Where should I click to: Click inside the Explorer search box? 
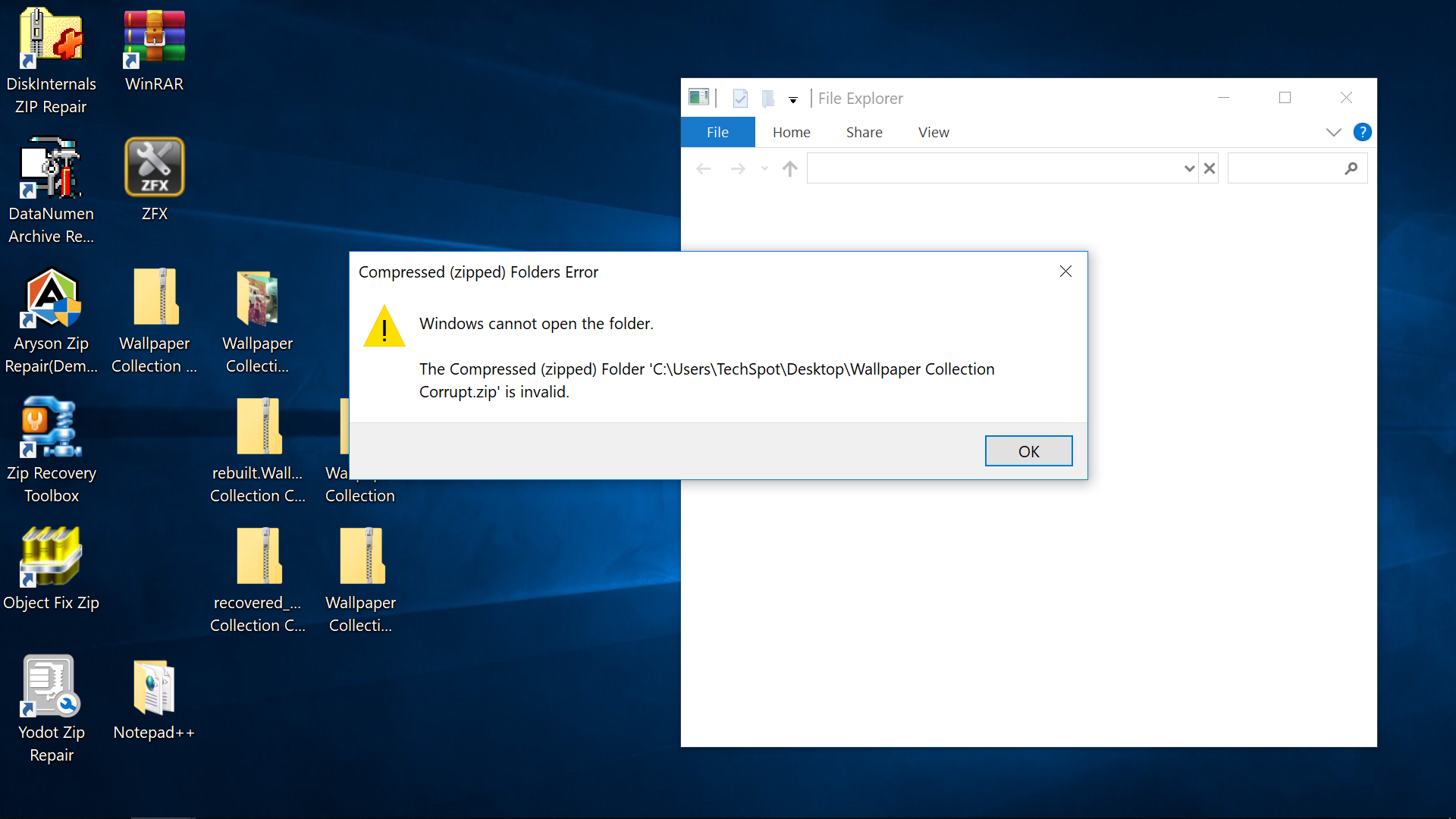pos(1289,168)
